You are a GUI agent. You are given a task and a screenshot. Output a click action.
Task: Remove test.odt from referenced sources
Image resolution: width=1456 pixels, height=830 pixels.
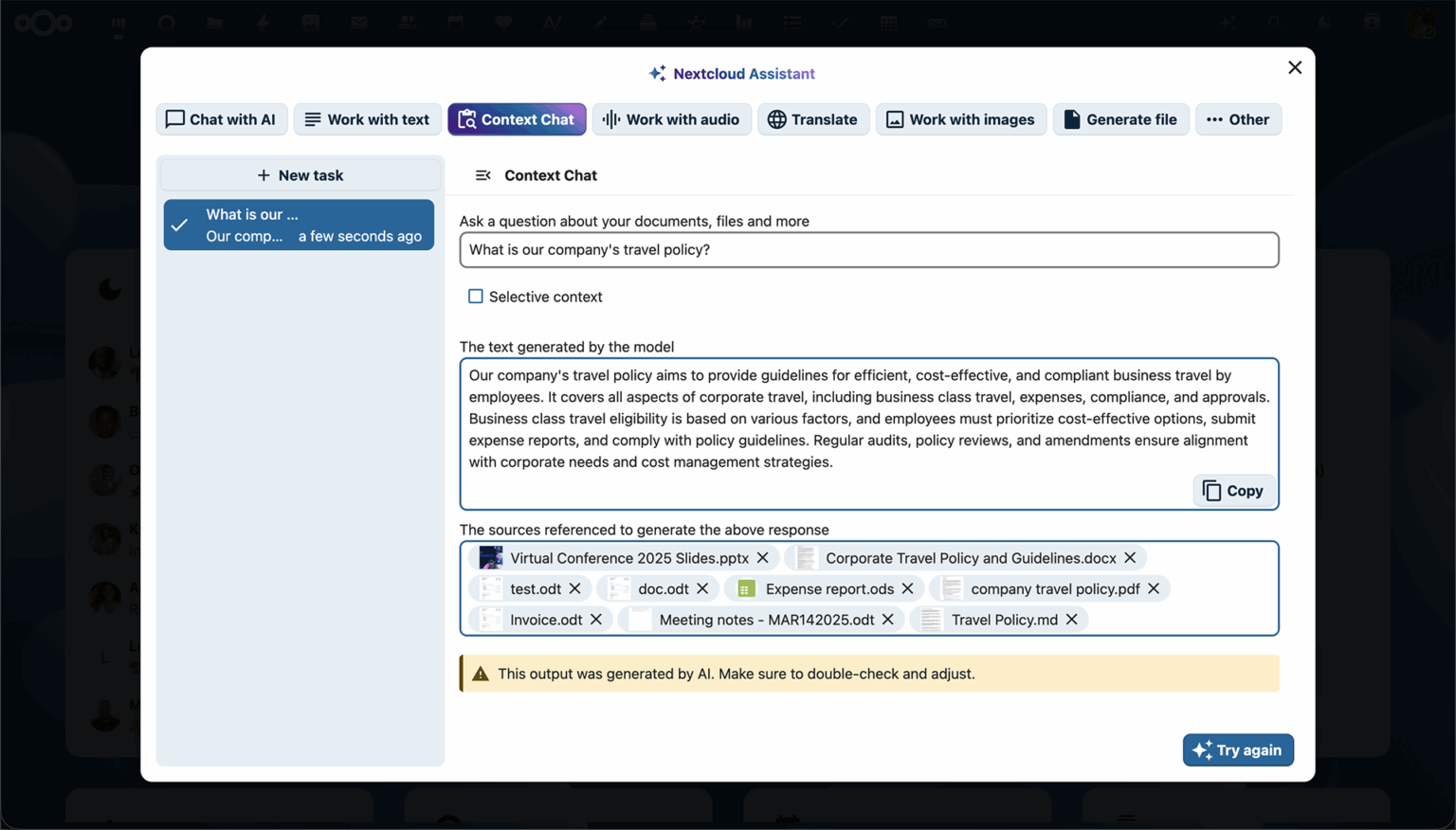(x=575, y=588)
